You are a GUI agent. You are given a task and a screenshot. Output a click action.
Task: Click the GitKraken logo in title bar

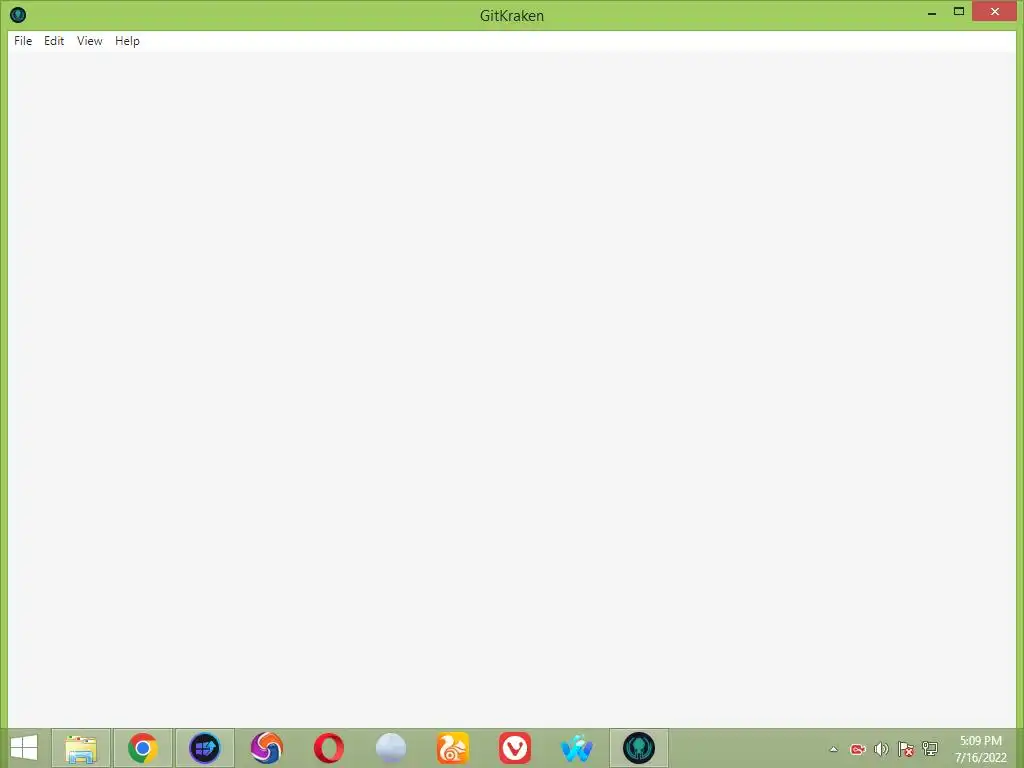coord(18,14)
